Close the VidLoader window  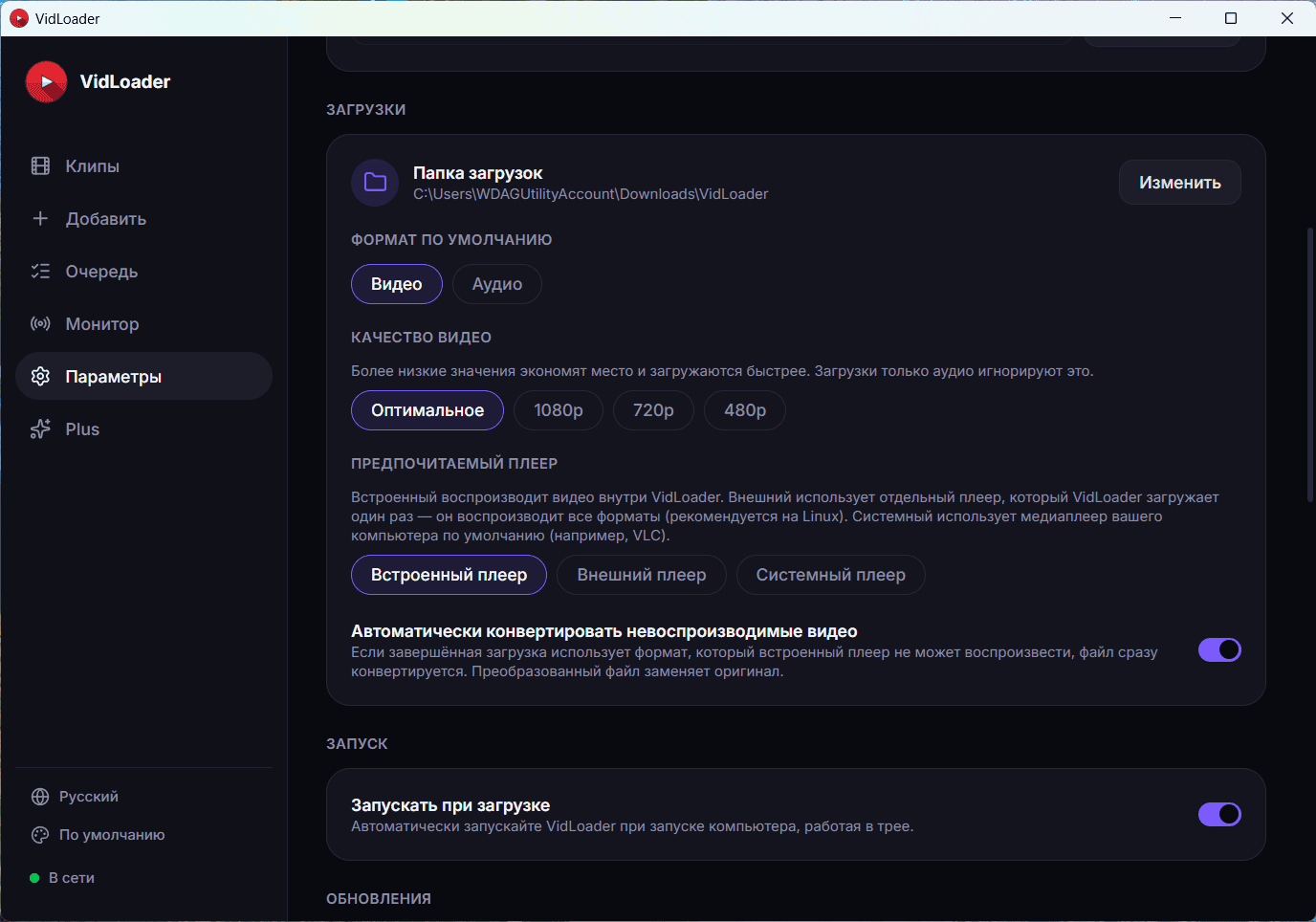[1287, 18]
